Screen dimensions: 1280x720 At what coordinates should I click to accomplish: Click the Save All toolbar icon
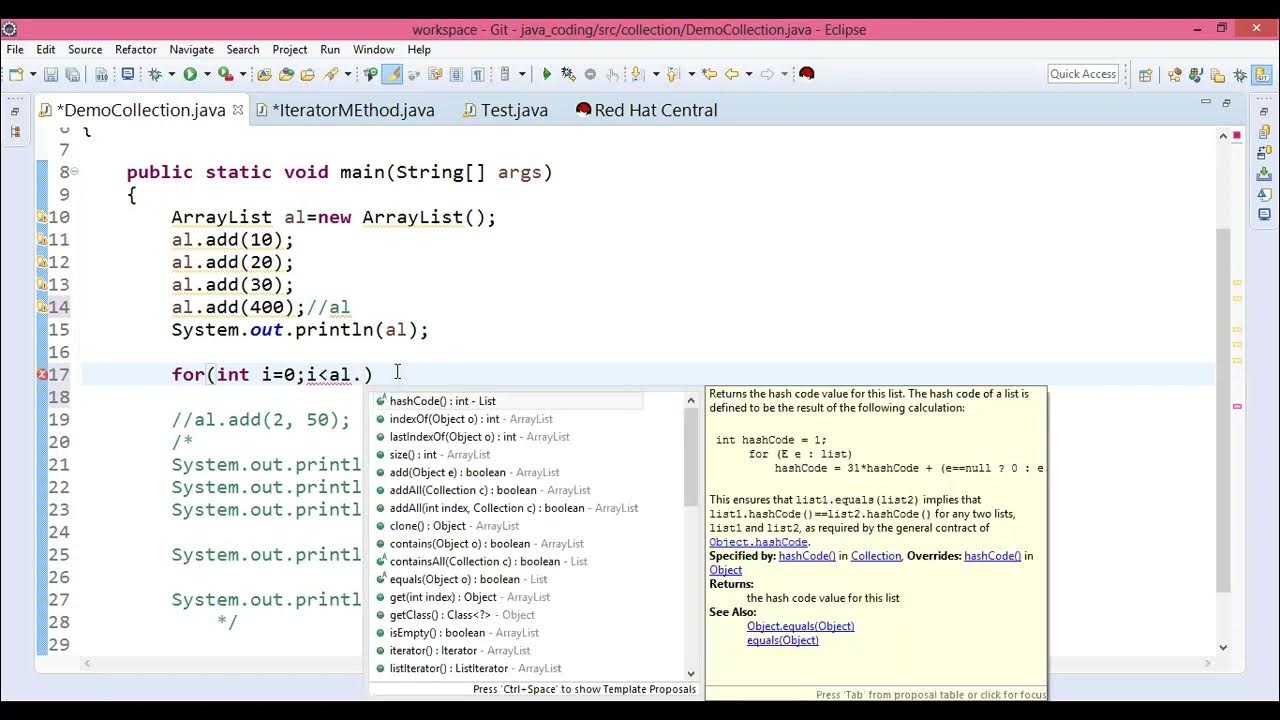tap(72, 74)
